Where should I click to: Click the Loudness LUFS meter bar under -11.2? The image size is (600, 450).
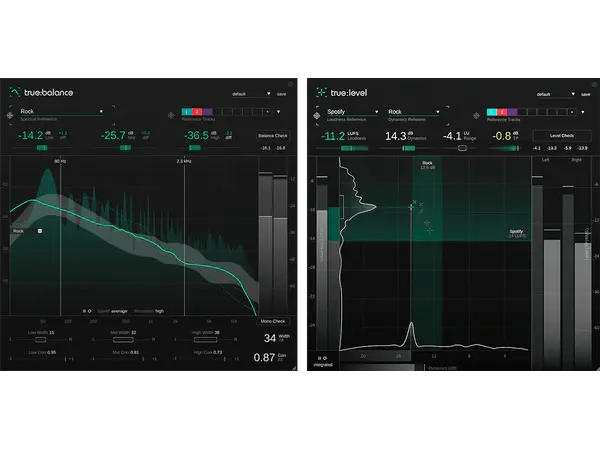pos(354,148)
